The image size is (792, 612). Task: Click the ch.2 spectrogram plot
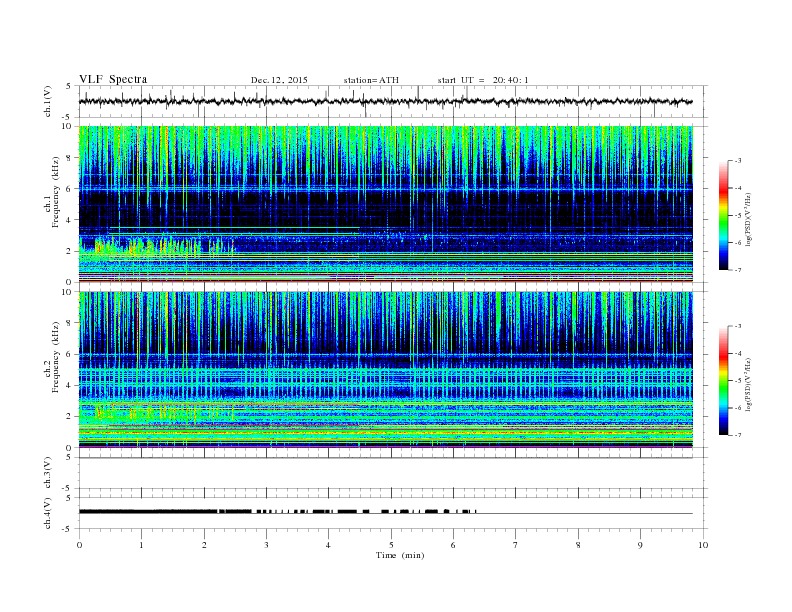click(x=386, y=370)
